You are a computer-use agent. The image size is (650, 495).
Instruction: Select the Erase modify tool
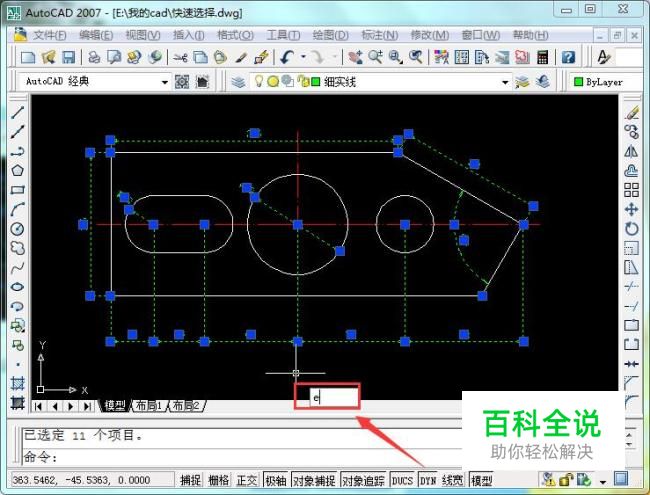632,112
